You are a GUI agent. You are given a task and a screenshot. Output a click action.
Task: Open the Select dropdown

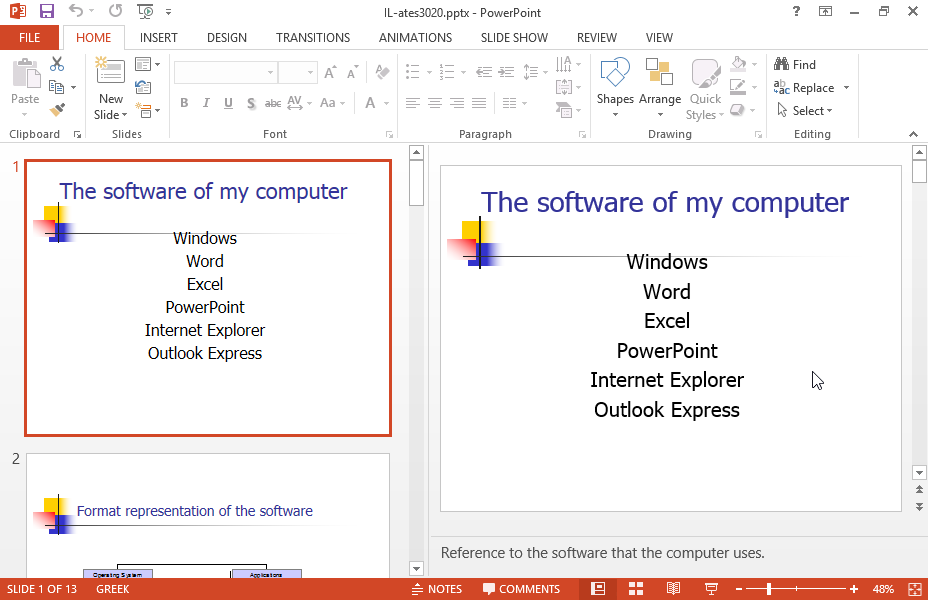(x=805, y=111)
